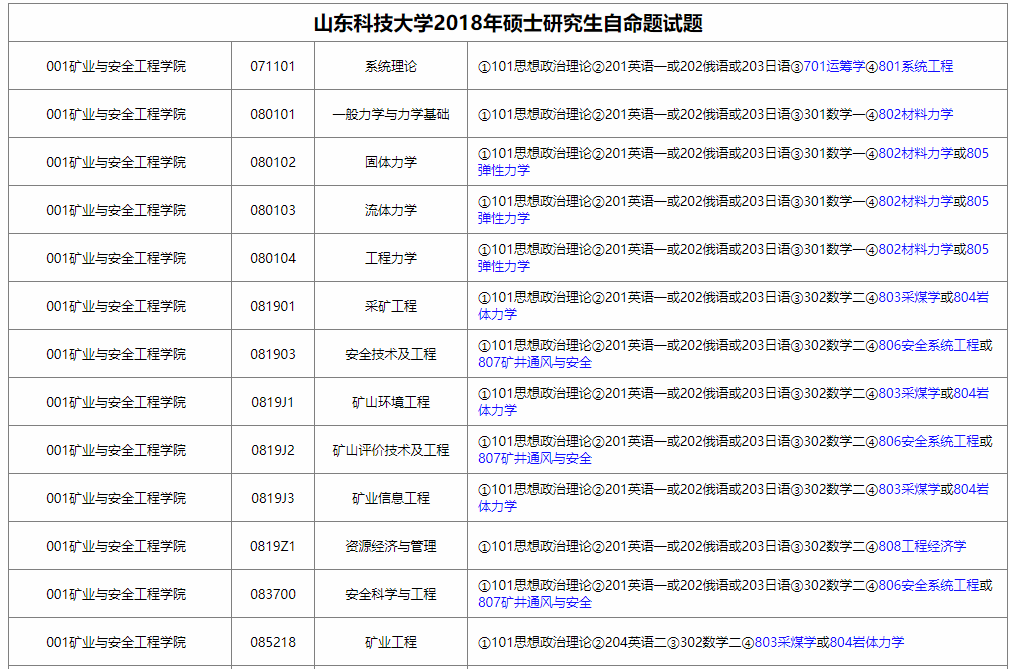The image size is (1010, 669).
Task: Open 802材料力学 link in 流体力学 row
Action: click(915, 202)
